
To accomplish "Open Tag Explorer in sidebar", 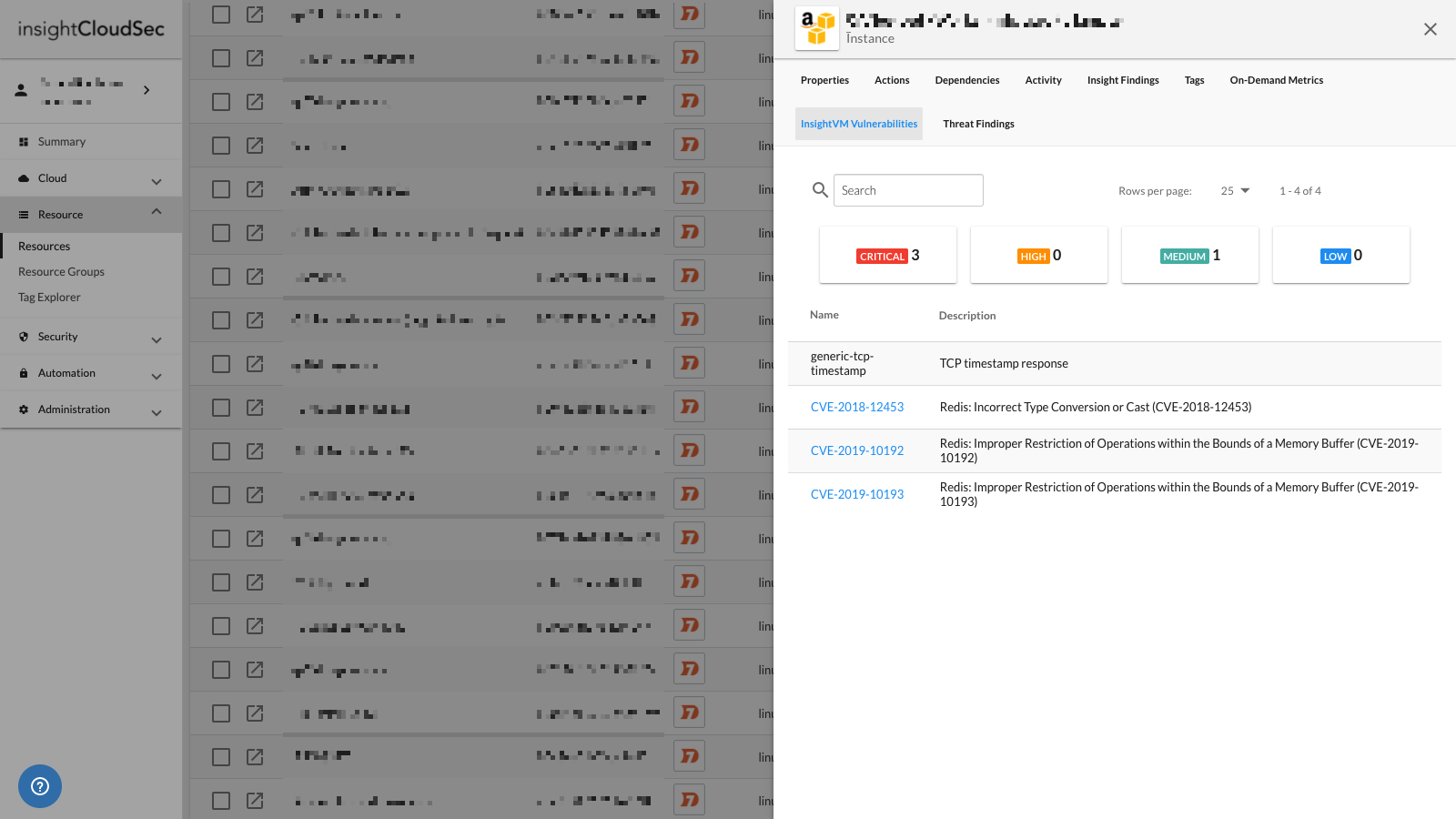I will [49, 298].
